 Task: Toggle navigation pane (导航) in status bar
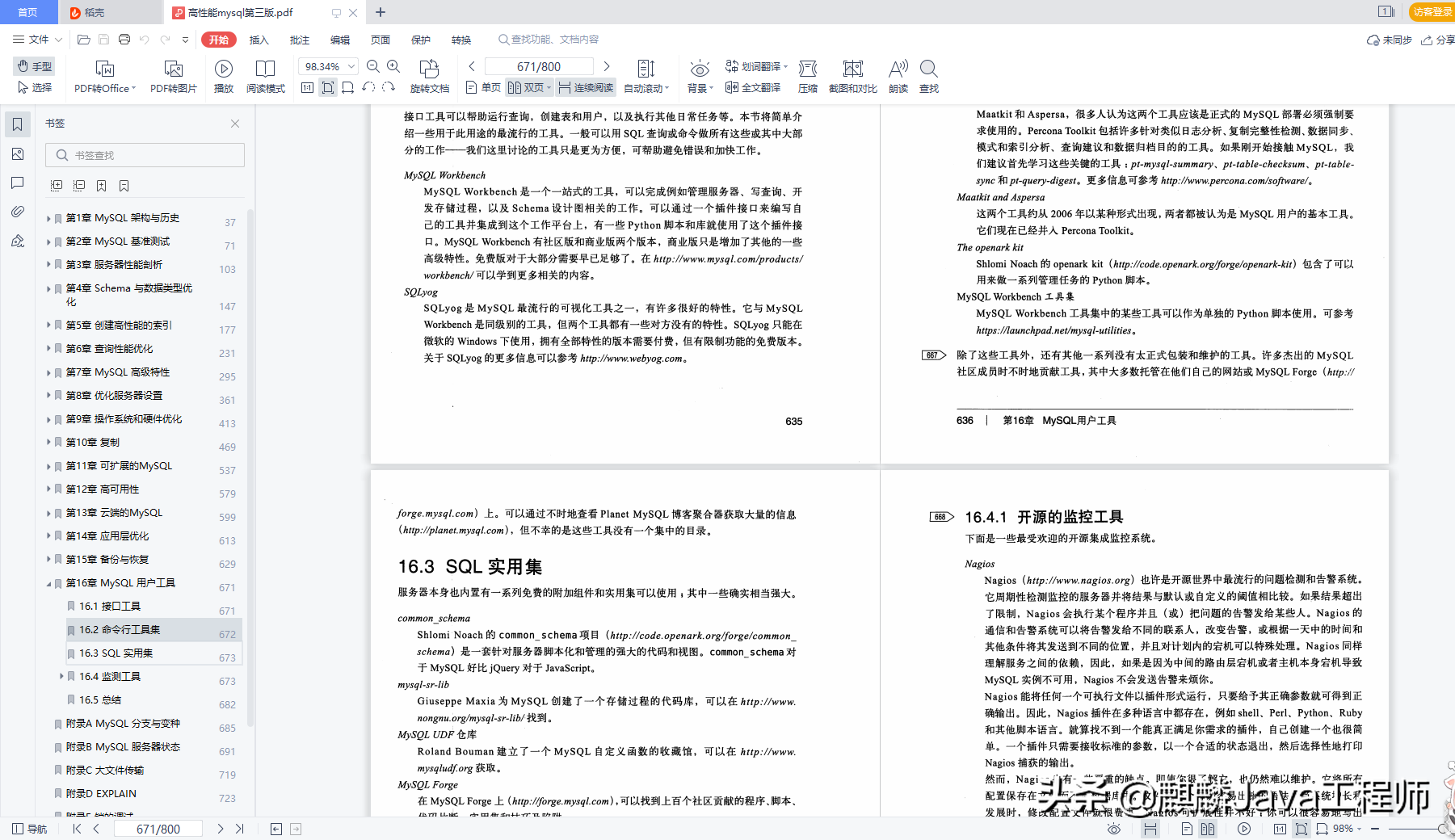(30, 829)
